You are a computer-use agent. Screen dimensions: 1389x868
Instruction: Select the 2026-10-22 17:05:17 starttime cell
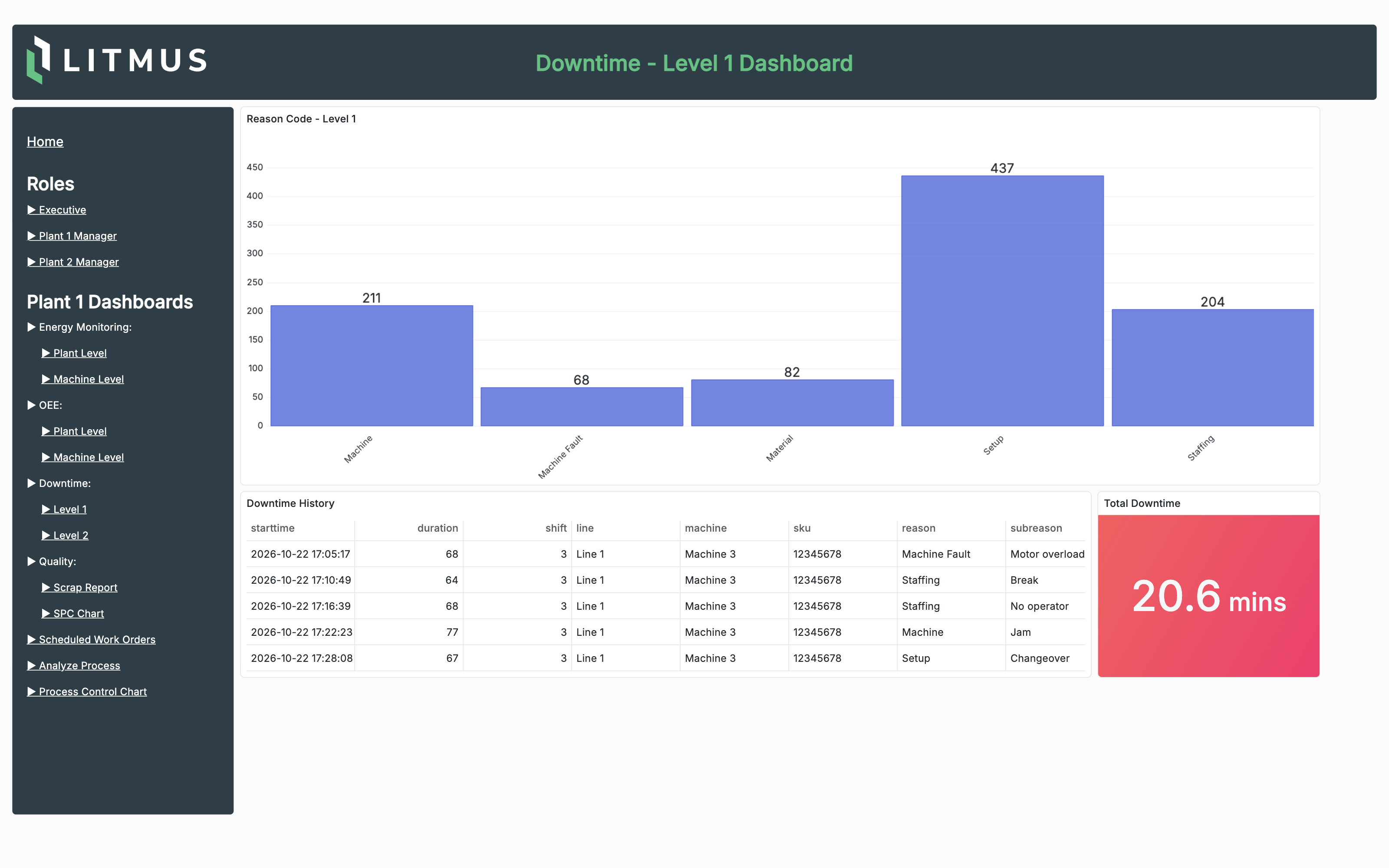(x=300, y=554)
